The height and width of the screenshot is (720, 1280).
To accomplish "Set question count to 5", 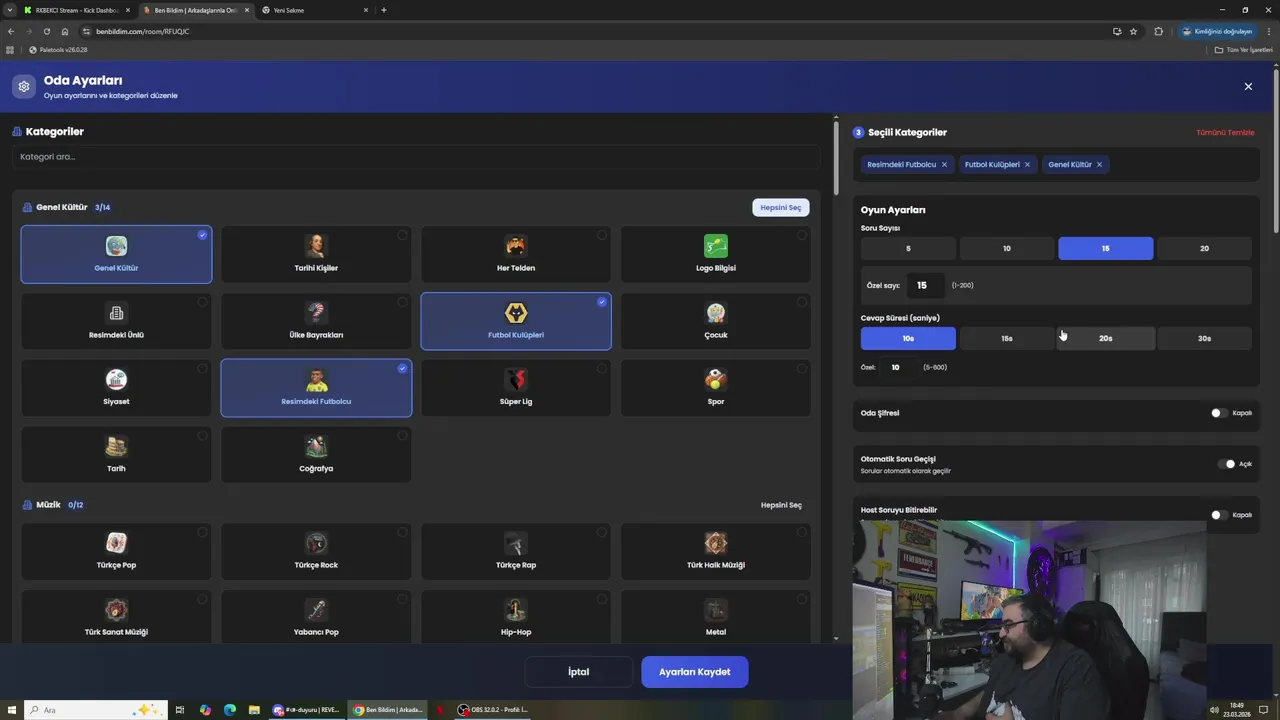I will (908, 248).
